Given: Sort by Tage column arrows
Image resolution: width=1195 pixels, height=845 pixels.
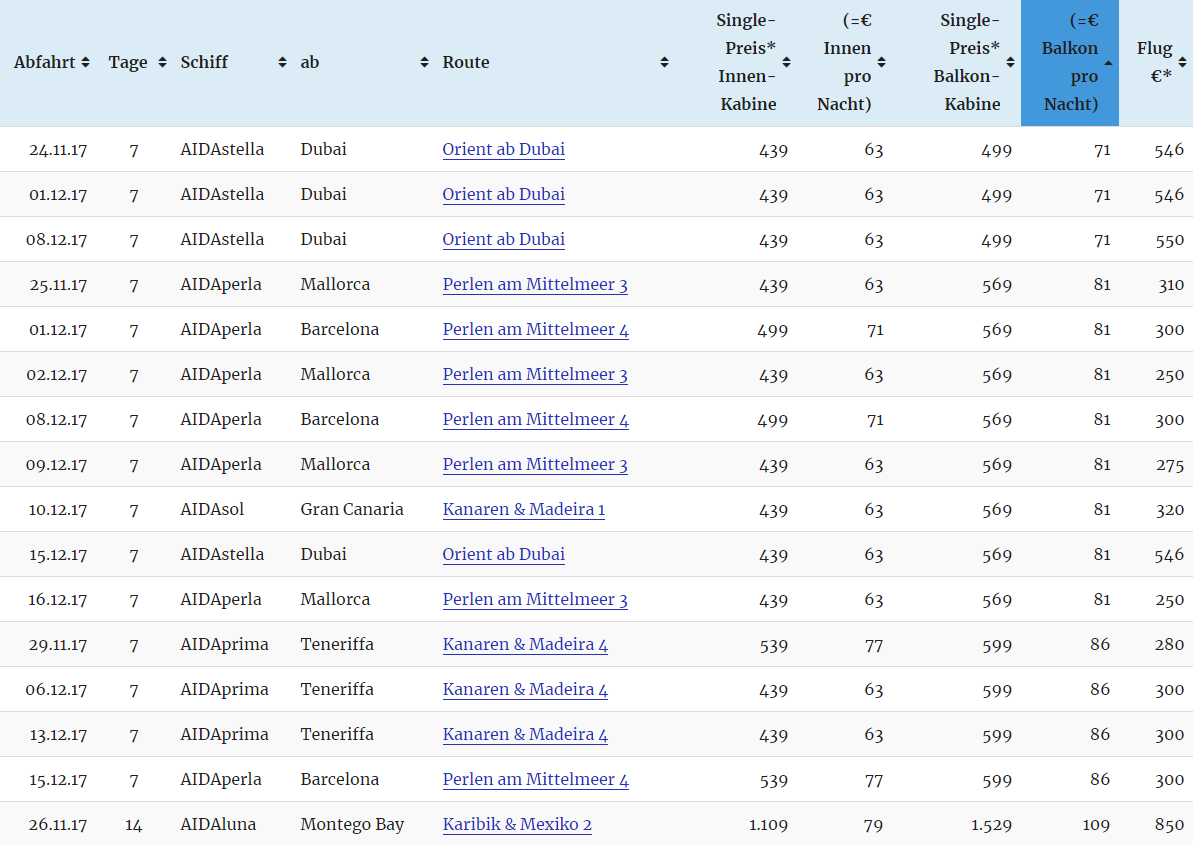Looking at the screenshot, I should pos(162,62).
